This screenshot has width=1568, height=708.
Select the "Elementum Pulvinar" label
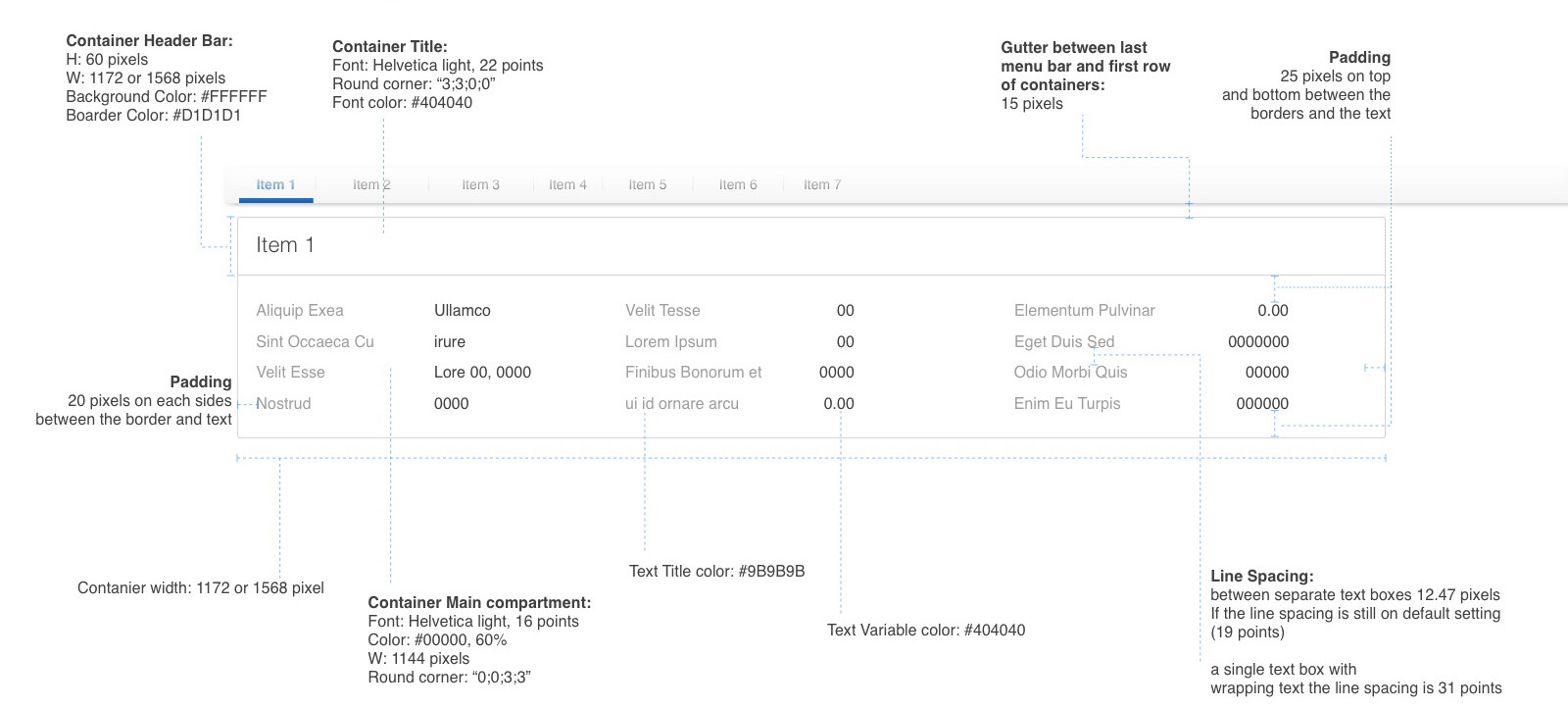(1084, 311)
